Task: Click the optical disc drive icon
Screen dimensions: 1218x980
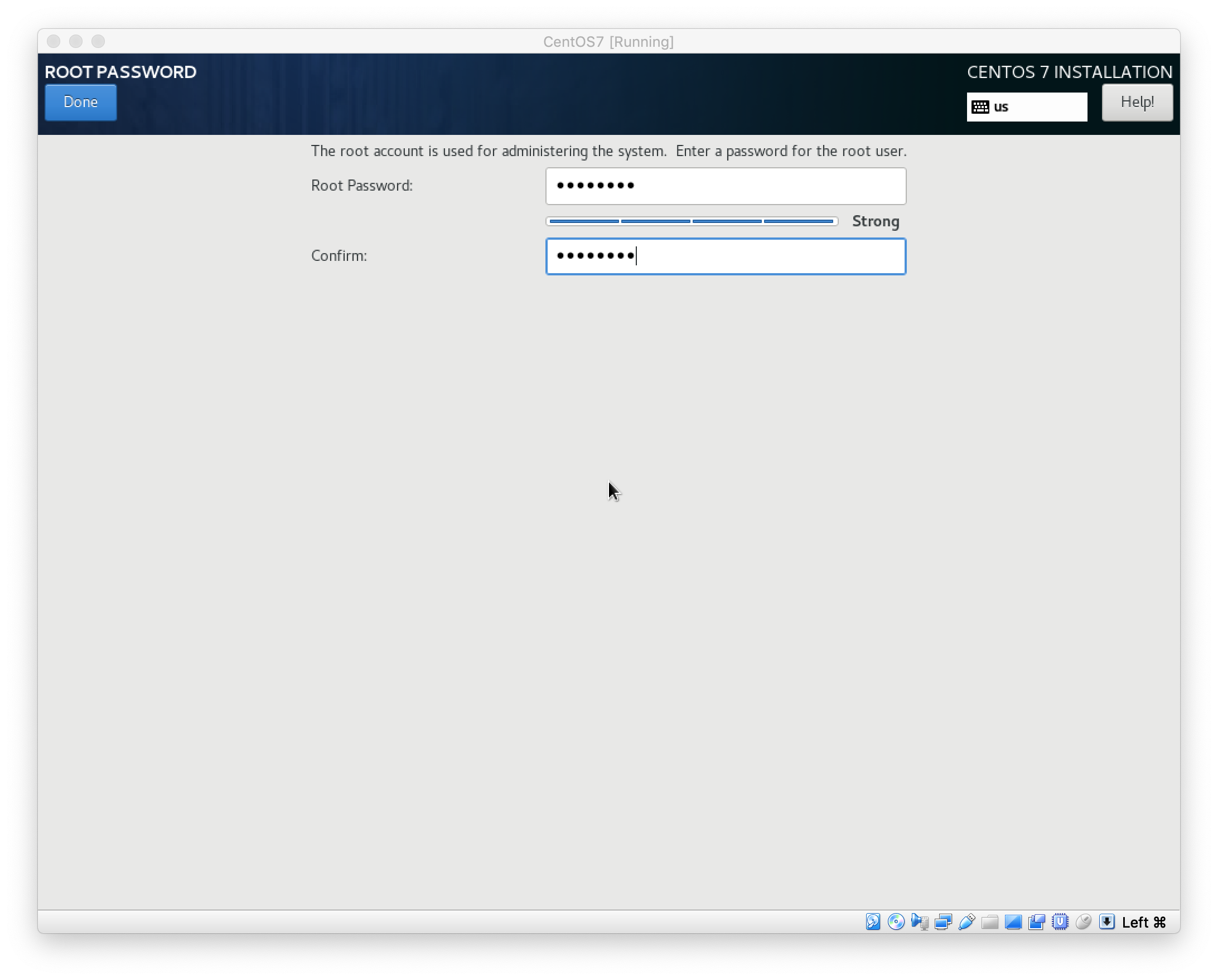Action: [x=896, y=922]
